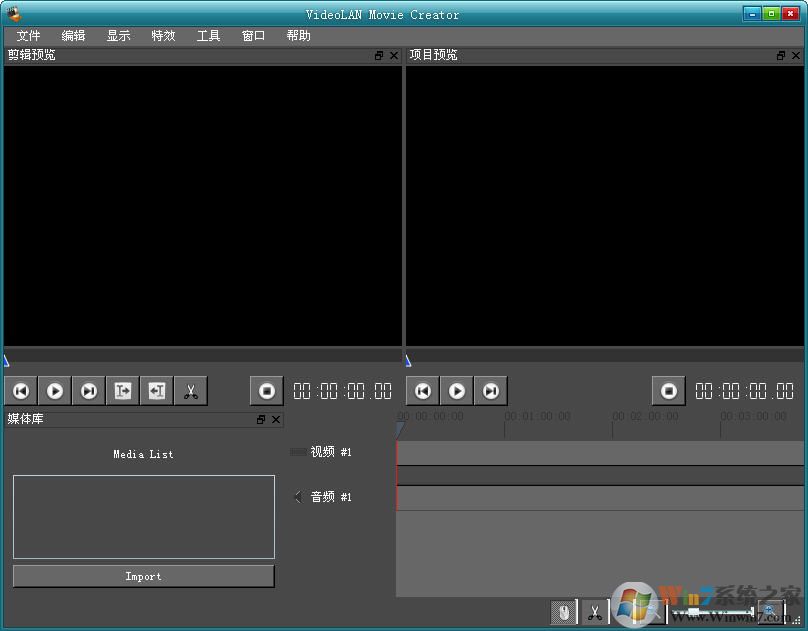This screenshot has width=808, height=631.
Task: Select the scissors cut tool in clip preview toolbar
Action: [190, 390]
